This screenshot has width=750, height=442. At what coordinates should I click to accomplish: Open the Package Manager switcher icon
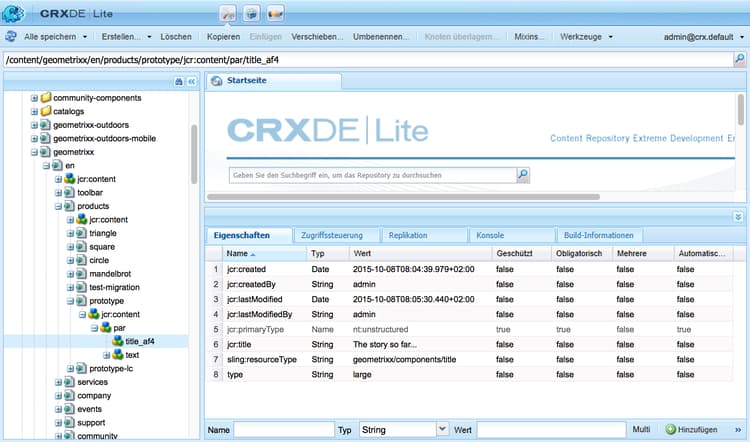pos(252,13)
